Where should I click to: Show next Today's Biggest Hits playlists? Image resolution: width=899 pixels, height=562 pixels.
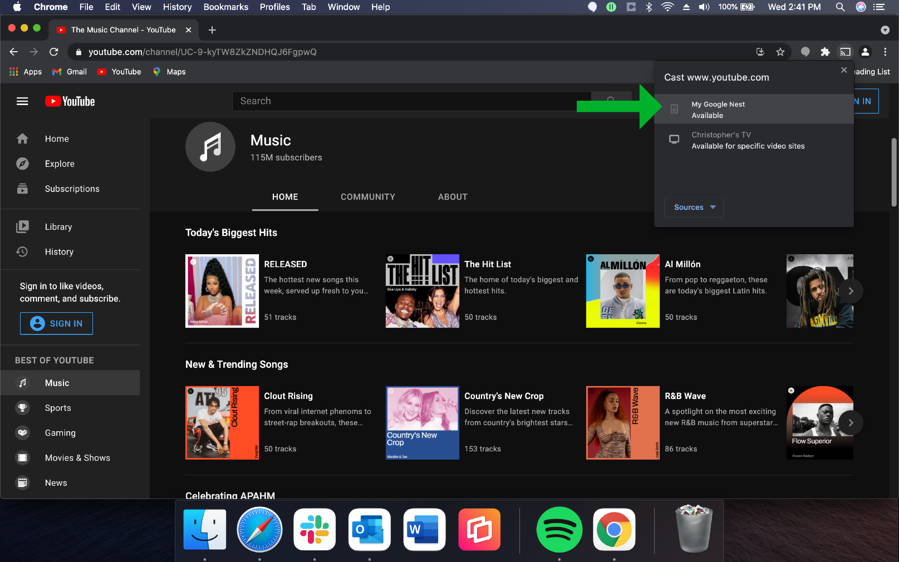[x=851, y=291]
